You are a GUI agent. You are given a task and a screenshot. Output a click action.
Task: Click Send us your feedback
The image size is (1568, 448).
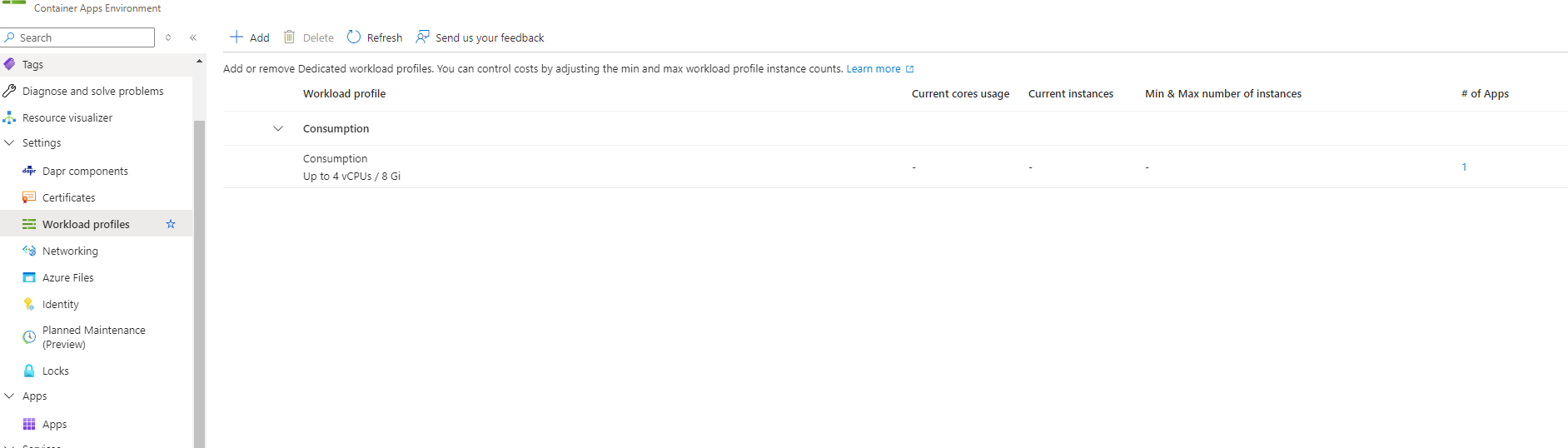pyautogui.click(x=490, y=37)
